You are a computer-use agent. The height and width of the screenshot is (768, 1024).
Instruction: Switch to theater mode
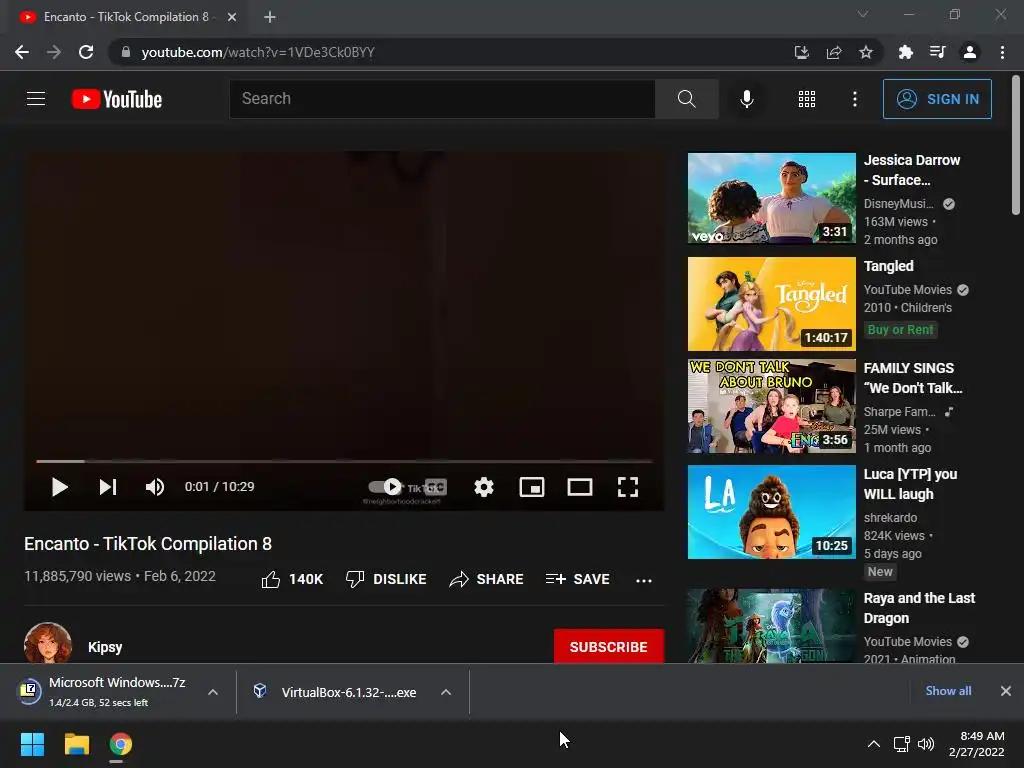tap(580, 487)
